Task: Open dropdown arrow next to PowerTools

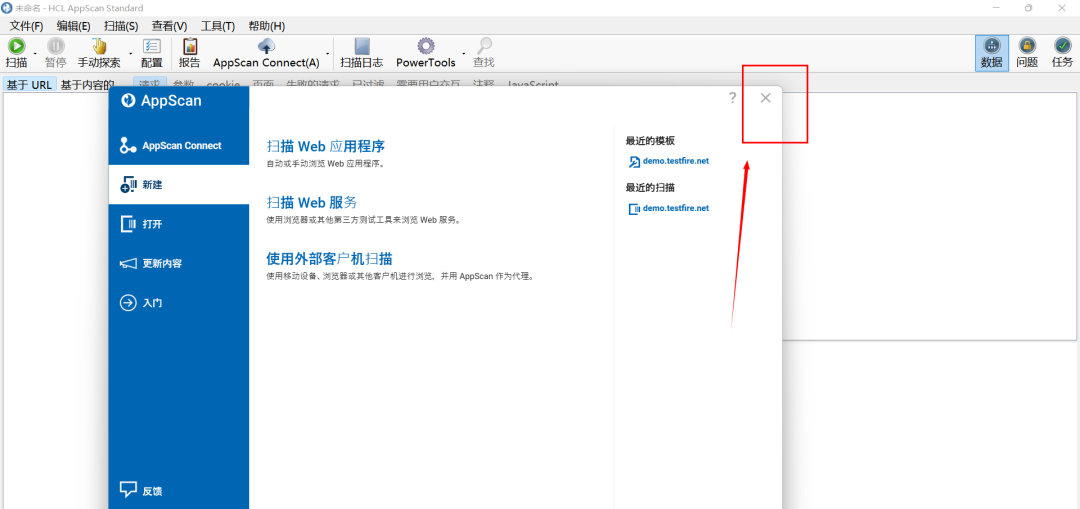Action: point(464,54)
